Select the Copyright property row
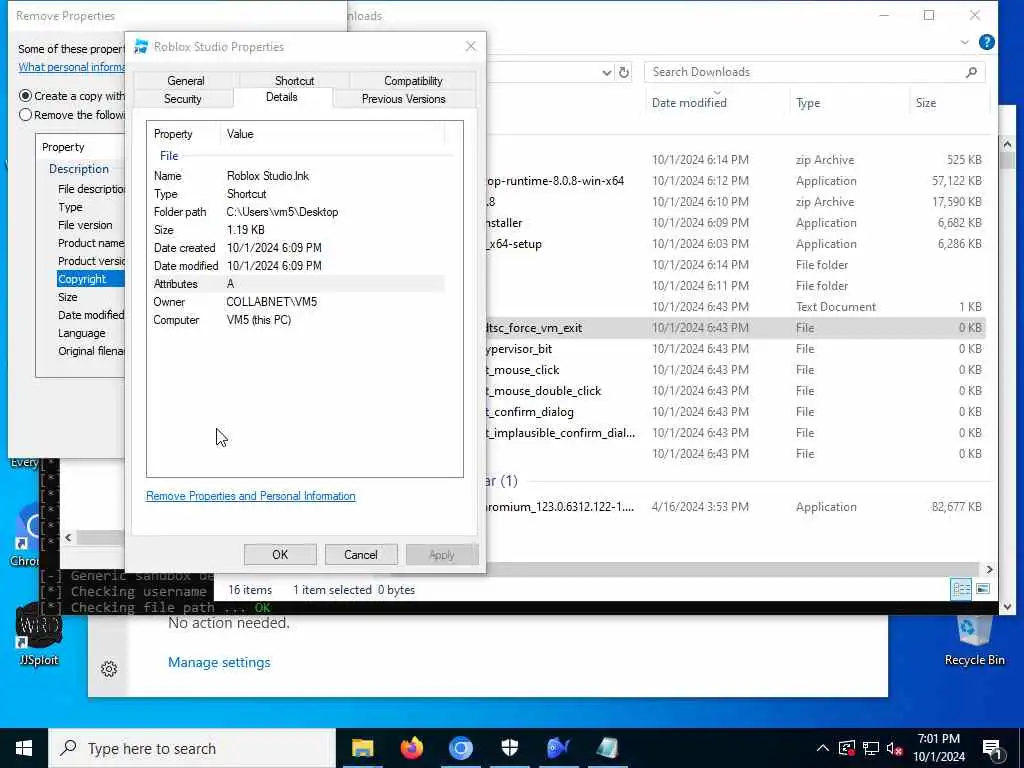1024x768 pixels. (x=90, y=279)
